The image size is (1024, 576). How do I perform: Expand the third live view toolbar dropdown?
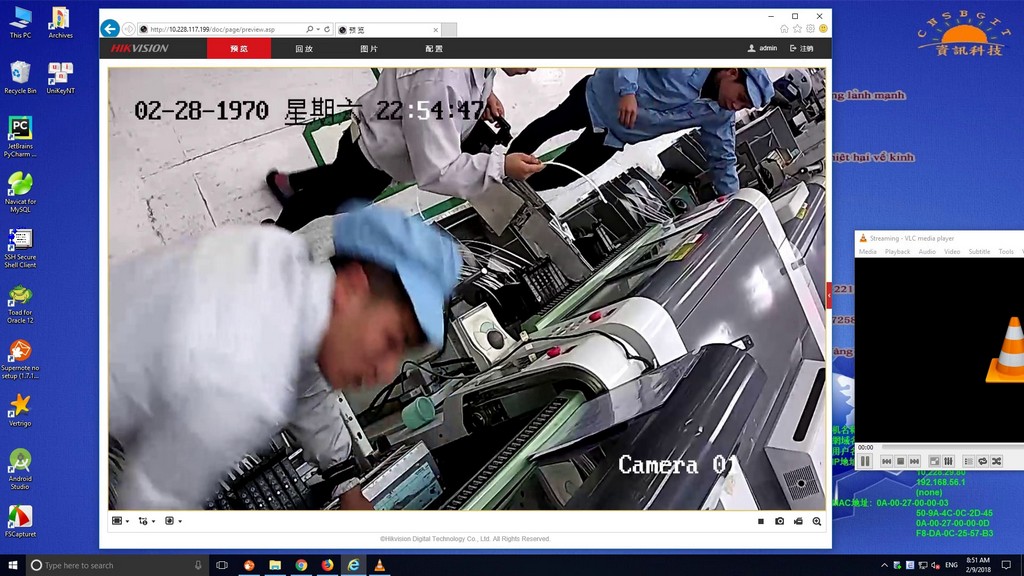point(173,521)
